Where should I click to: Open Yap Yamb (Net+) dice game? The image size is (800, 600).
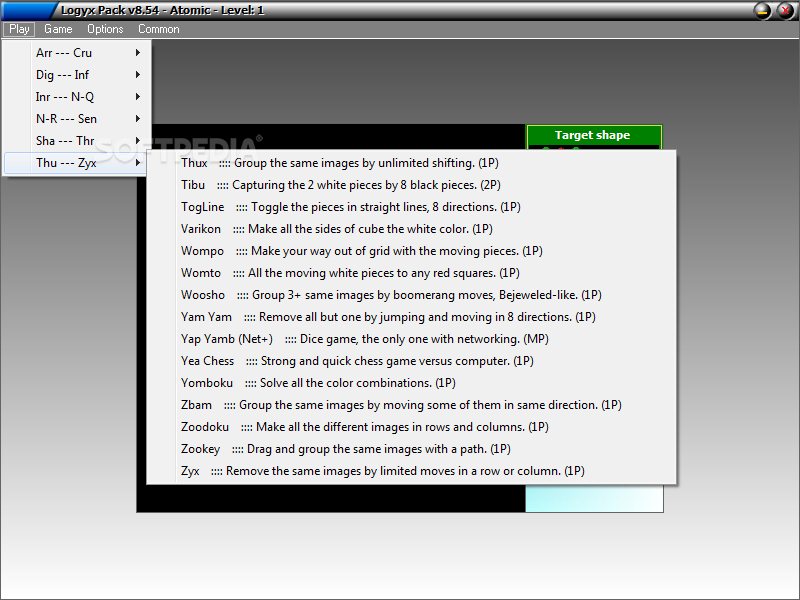(x=411, y=339)
